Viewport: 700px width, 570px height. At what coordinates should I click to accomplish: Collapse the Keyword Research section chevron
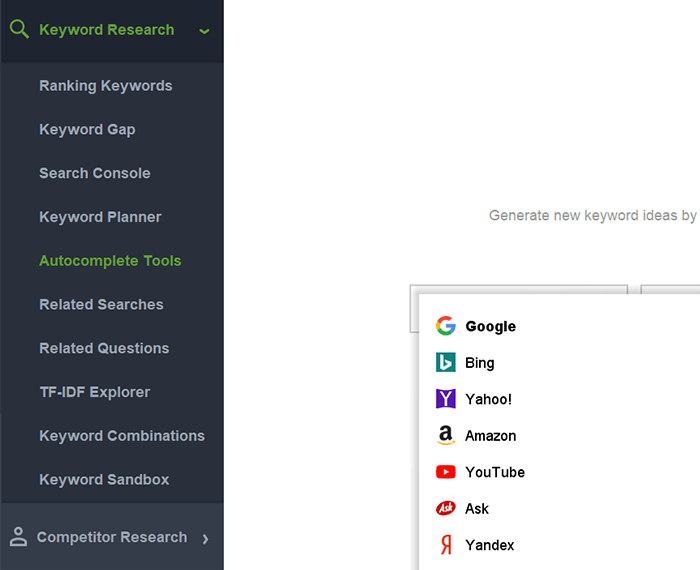[x=204, y=31]
